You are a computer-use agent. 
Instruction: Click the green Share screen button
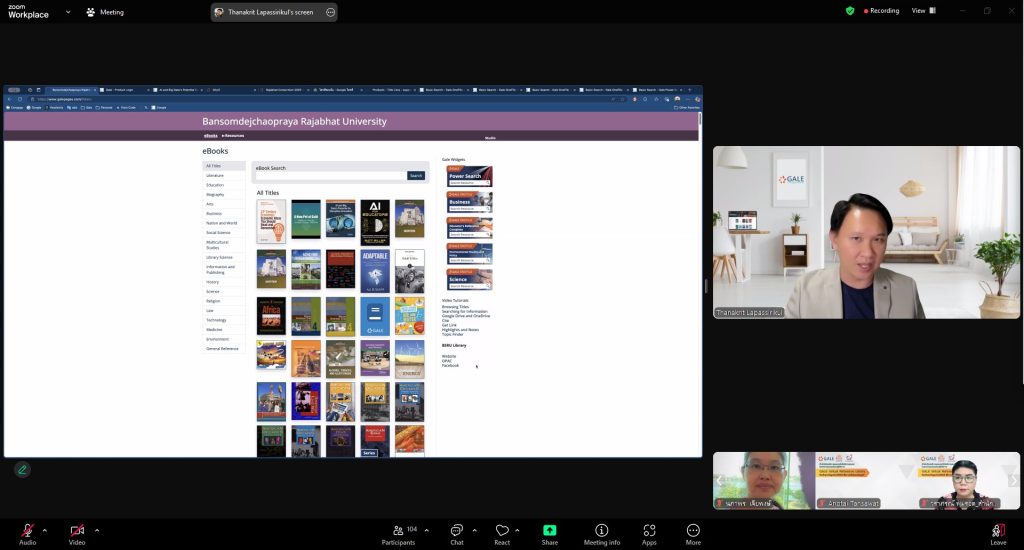click(x=550, y=534)
